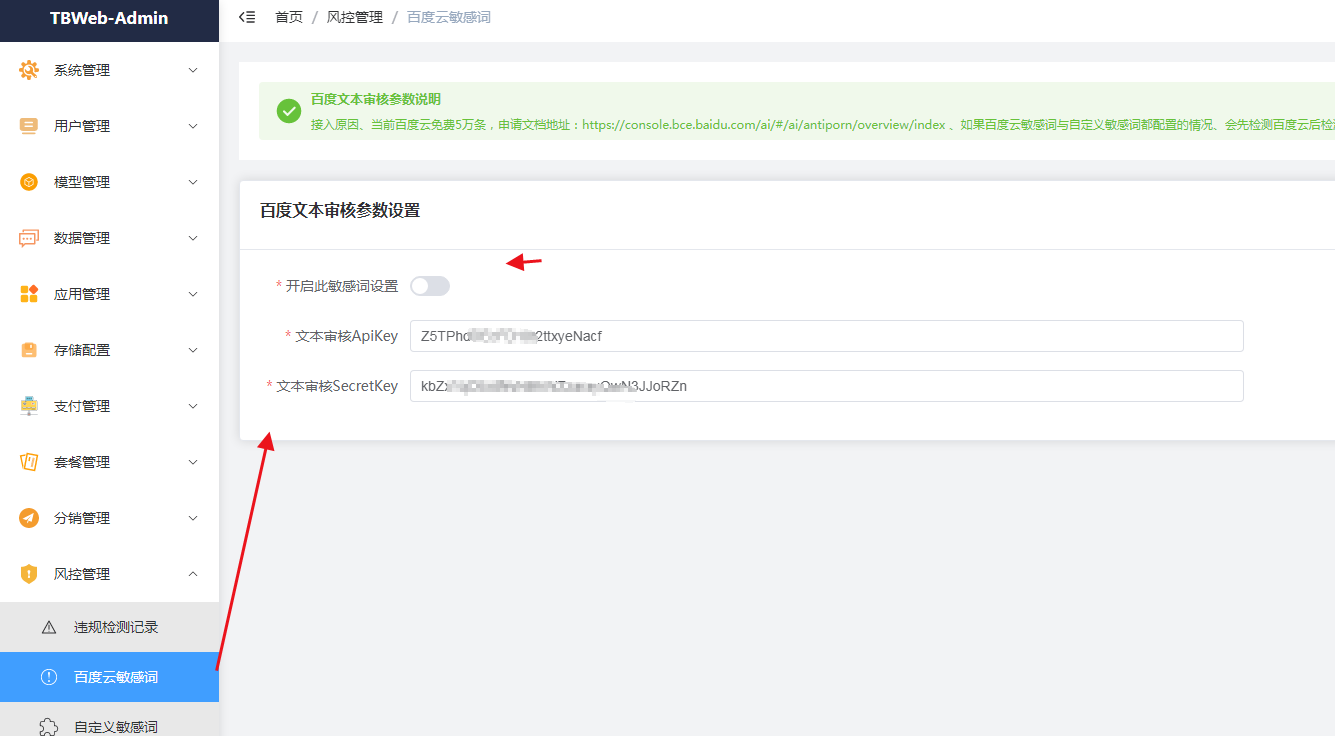Open the 支付管理 menu label
The image size is (1335, 736).
tap(82, 406)
